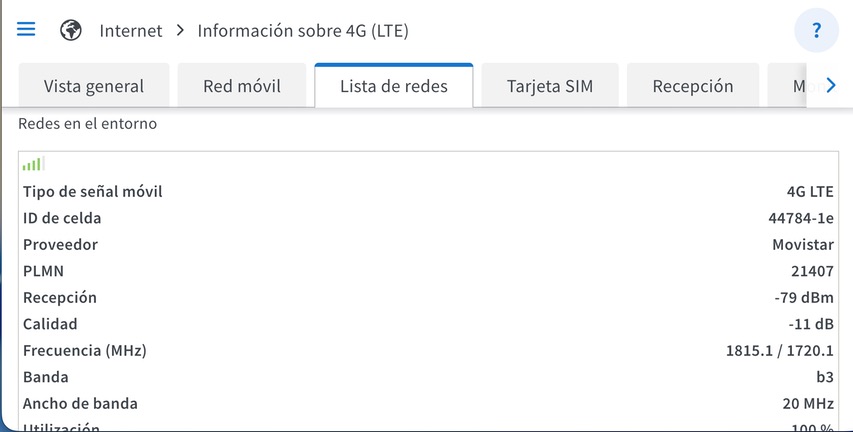This screenshot has height=432, width=853.
Task: Show more tabs with right chevron
Action: 830,85
